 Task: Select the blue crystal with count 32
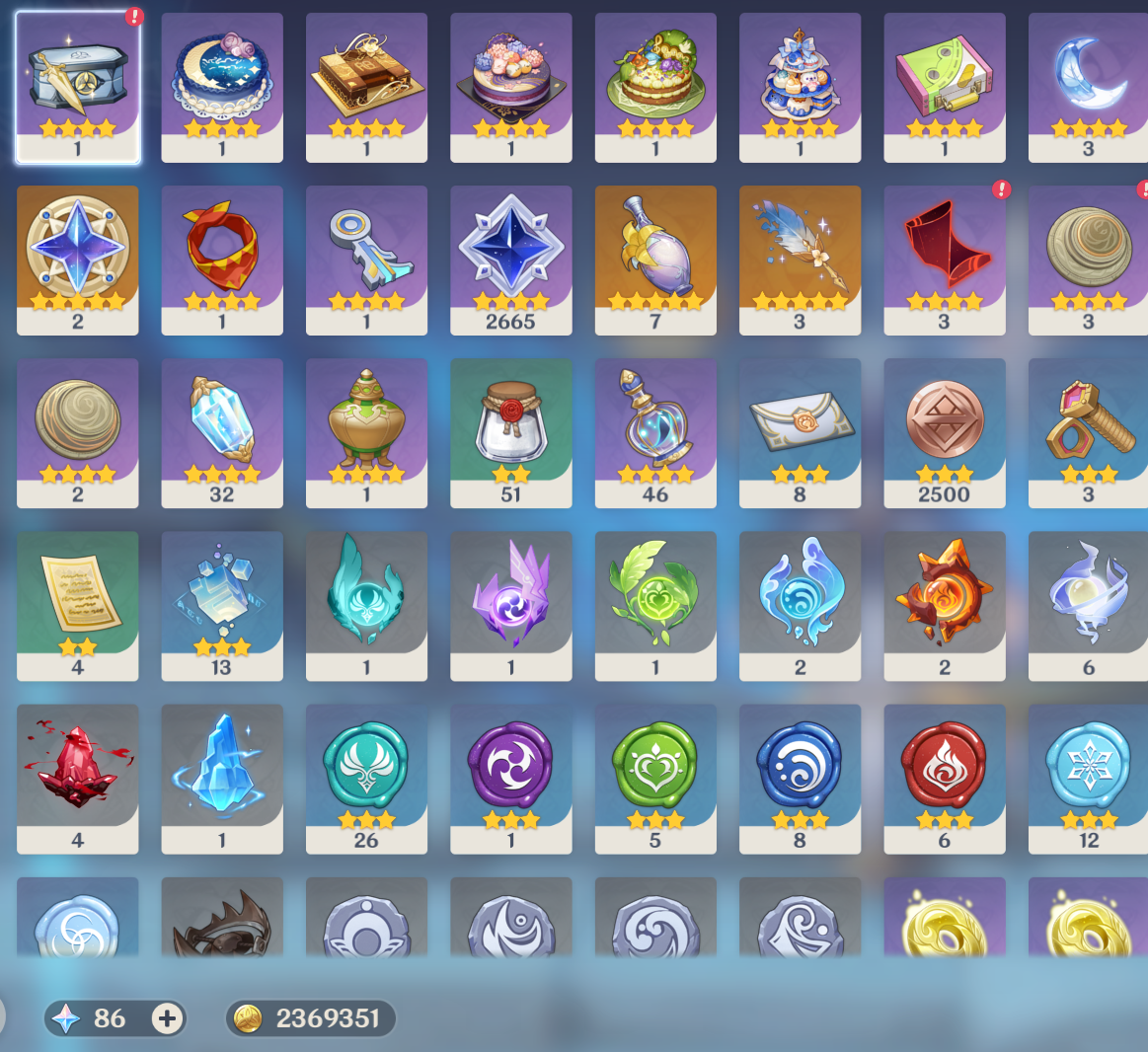[222, 432]
